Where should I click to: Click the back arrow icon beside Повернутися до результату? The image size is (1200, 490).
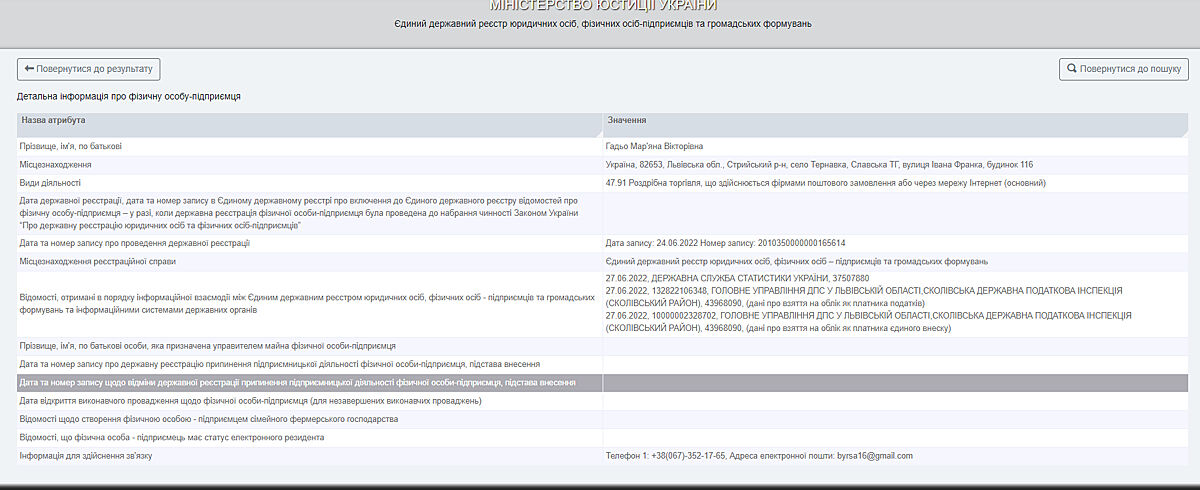click(29, 69)
